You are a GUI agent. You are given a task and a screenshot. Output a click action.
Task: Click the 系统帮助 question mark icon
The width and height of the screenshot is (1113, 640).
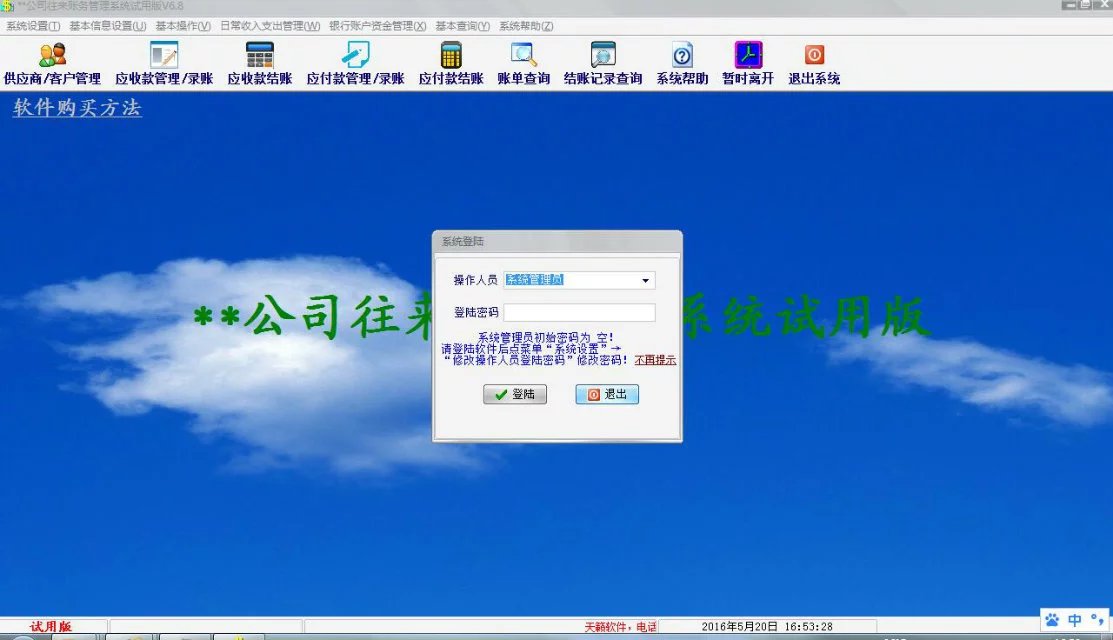point(681,62)
